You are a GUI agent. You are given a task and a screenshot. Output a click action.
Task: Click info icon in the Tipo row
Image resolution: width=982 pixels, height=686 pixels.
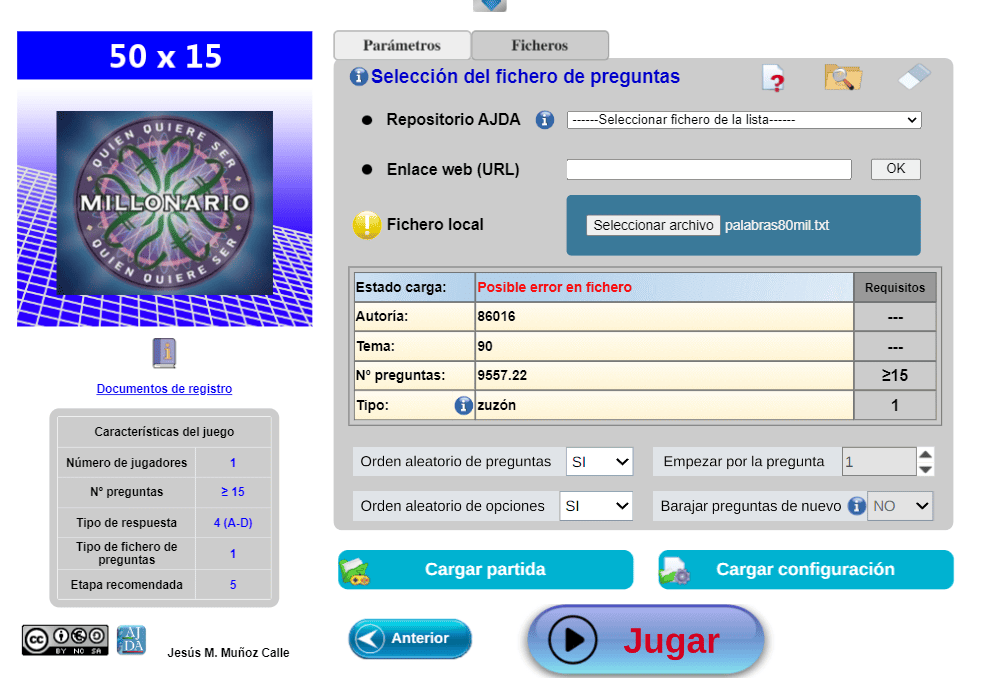[463, 405]
